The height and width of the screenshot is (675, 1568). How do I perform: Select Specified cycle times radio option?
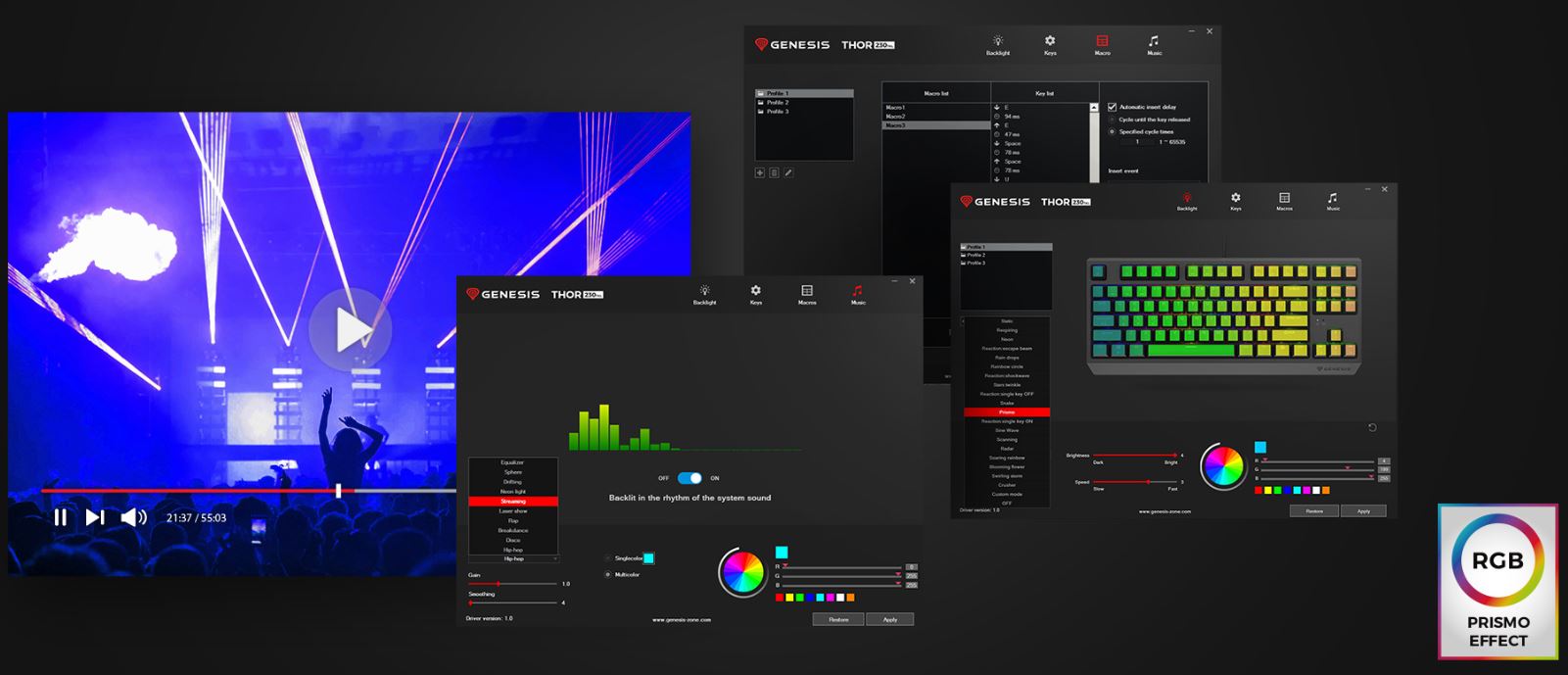1112,131
